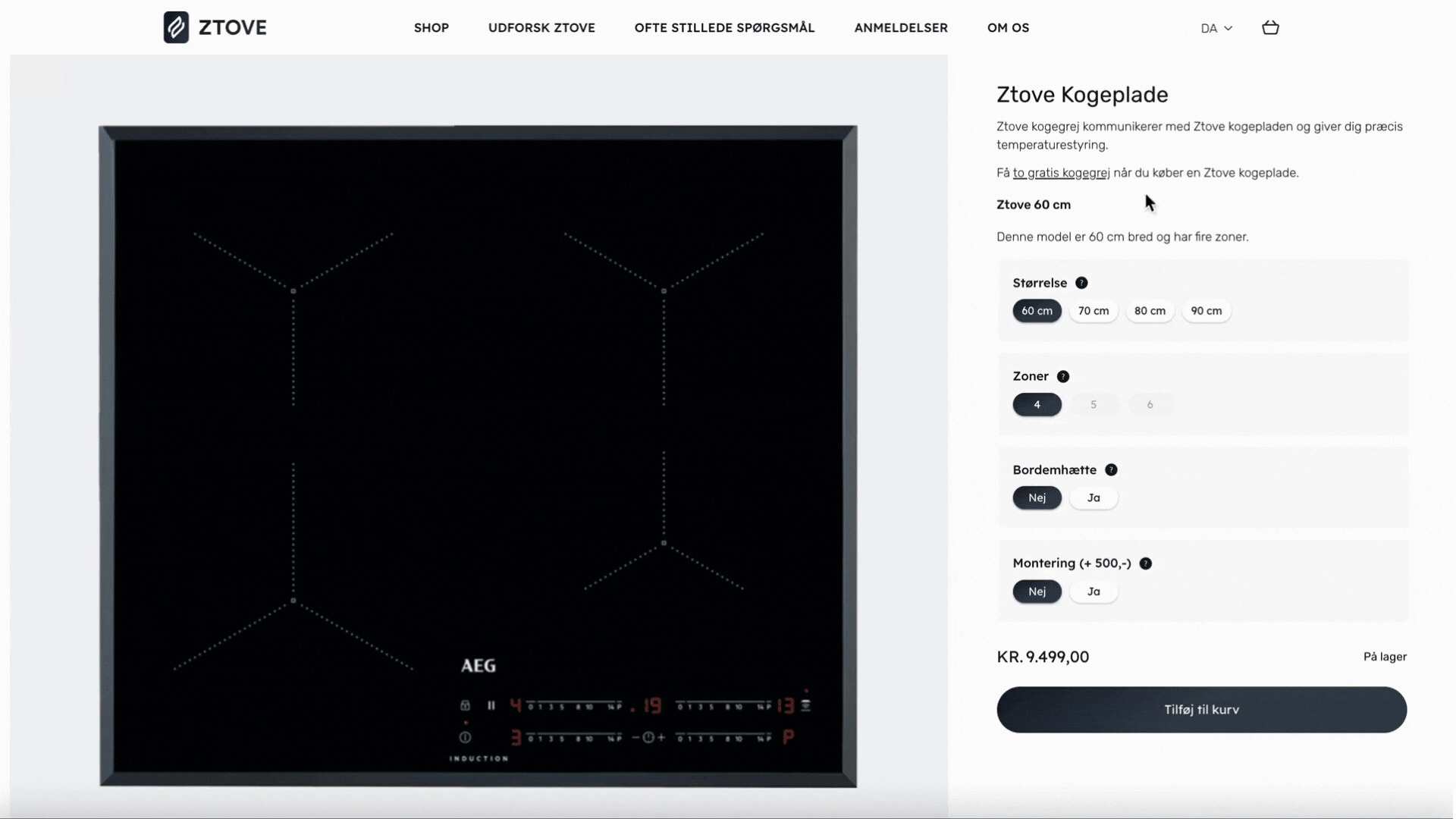Click the Ztove logo icon
The height and width of the screenshot is (819, 1456).
click(176, 27)
